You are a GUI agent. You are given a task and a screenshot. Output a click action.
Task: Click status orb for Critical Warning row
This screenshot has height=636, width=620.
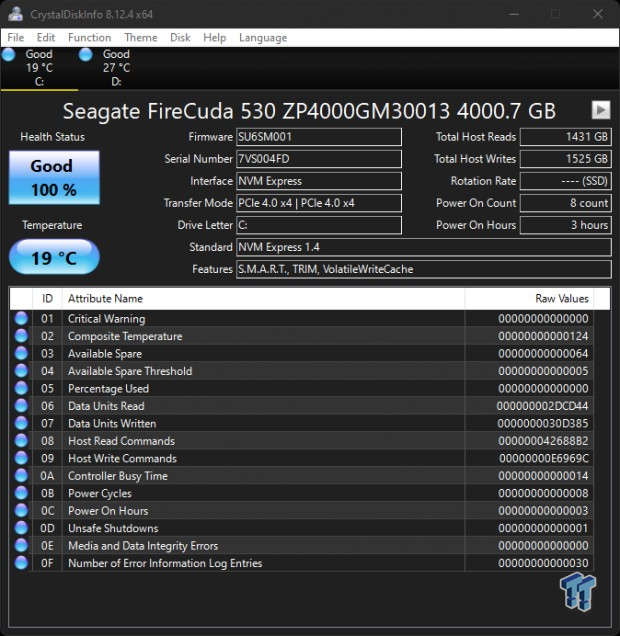(21, 318)
